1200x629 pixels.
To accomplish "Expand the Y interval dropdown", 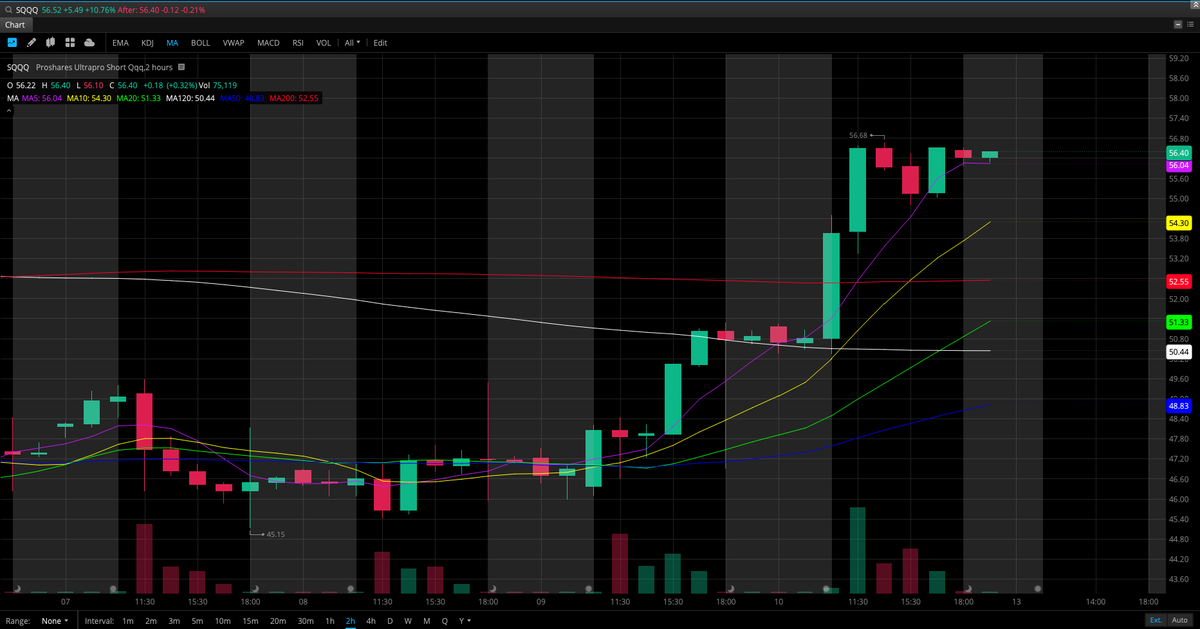I will point(463,621).
